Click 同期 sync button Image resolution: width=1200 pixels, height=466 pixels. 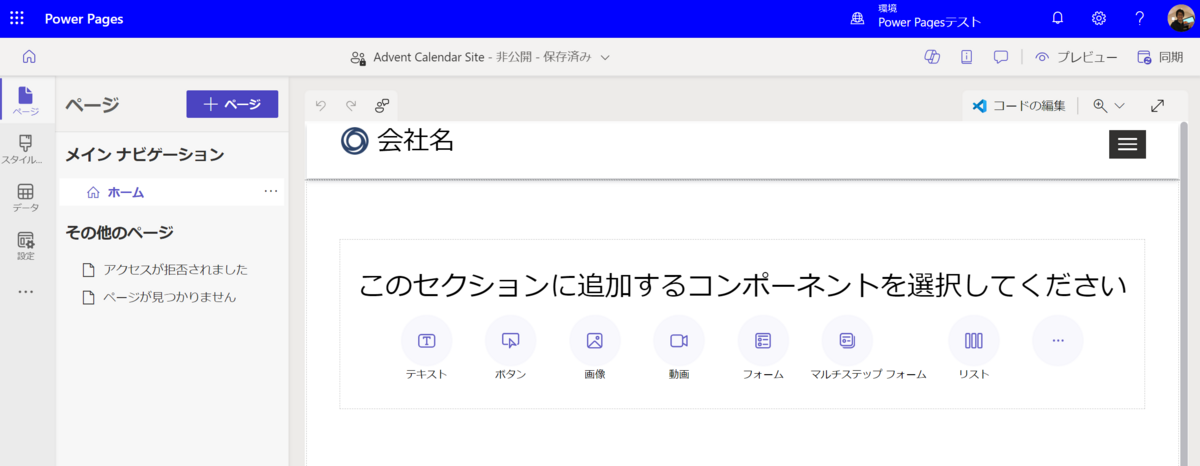point(1160,57)
